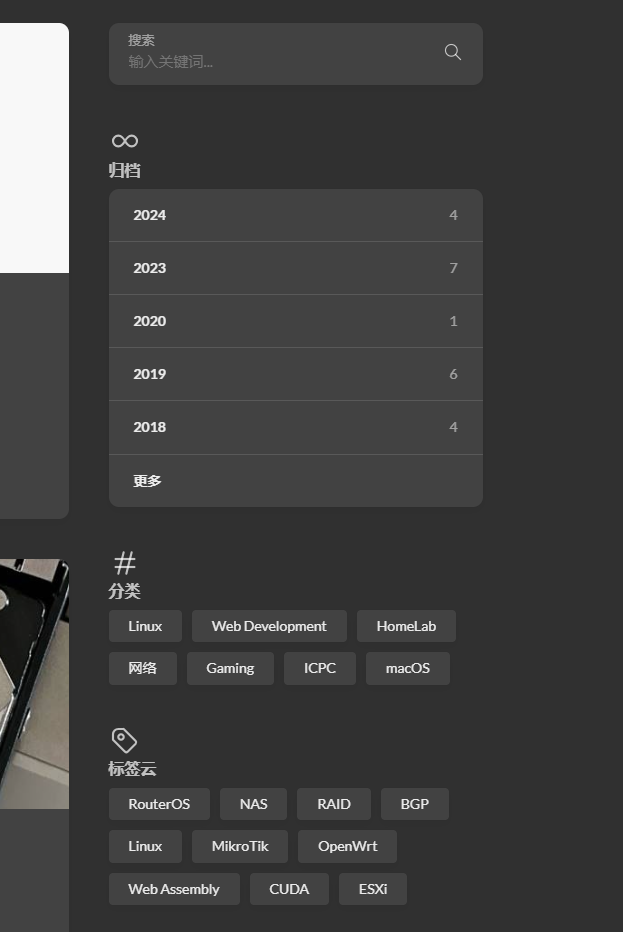
Task: Click the 4 count beside 2024
Action: 454,215
